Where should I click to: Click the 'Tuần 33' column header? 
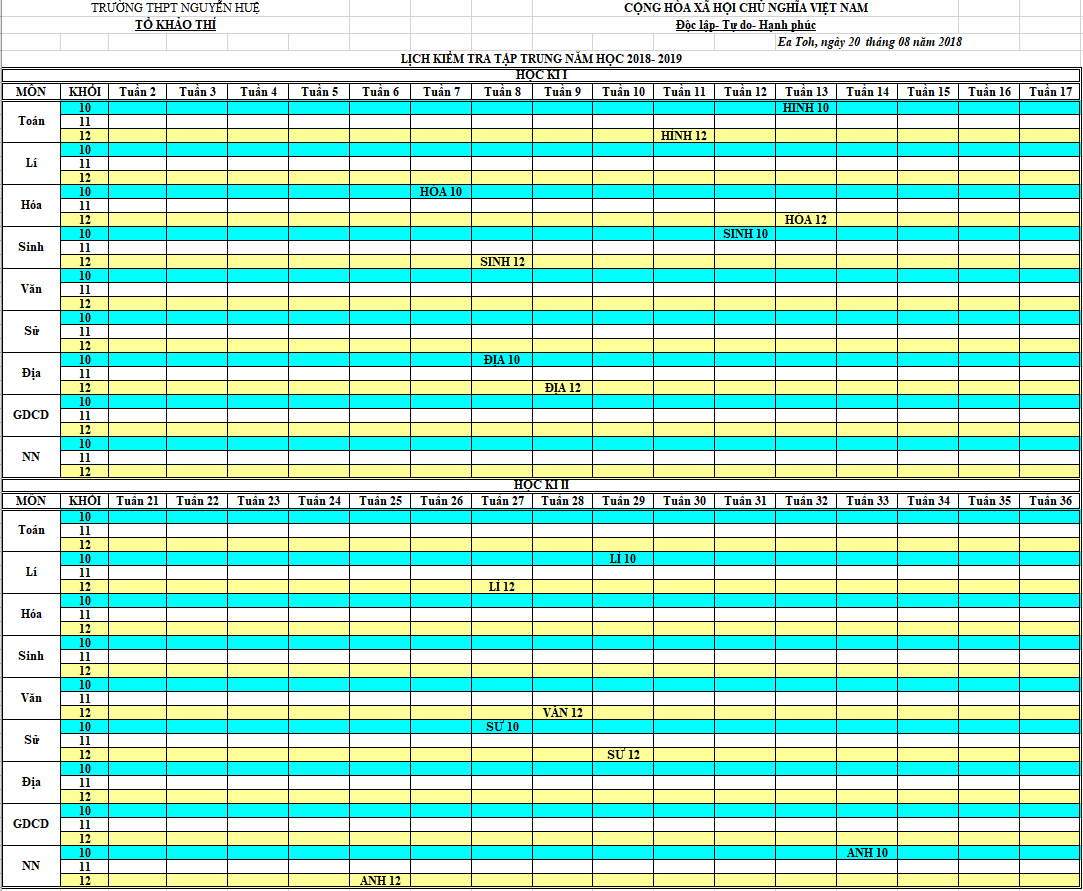(x=868, y=501)
